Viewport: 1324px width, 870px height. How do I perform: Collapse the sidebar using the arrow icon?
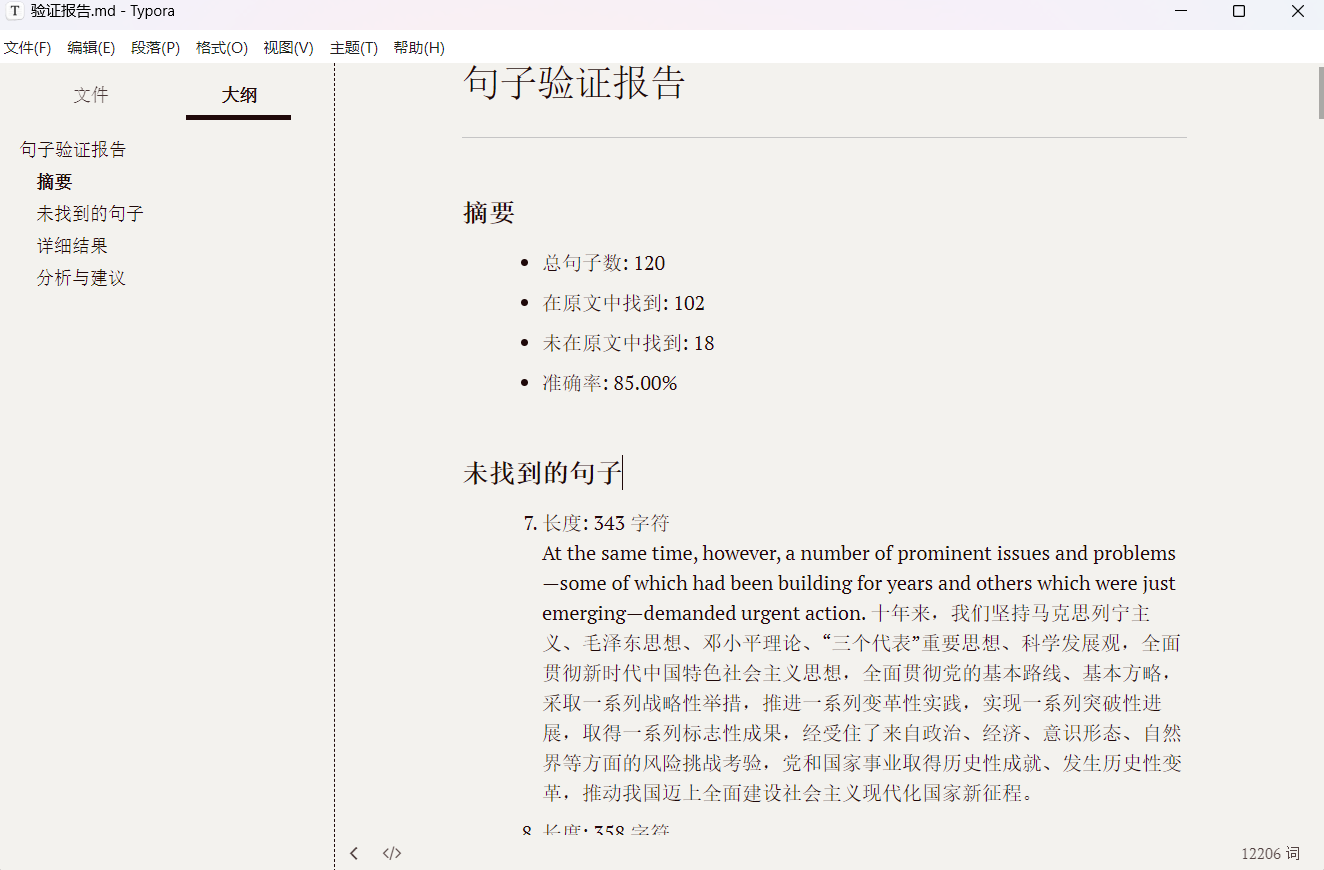click(354, 852)
